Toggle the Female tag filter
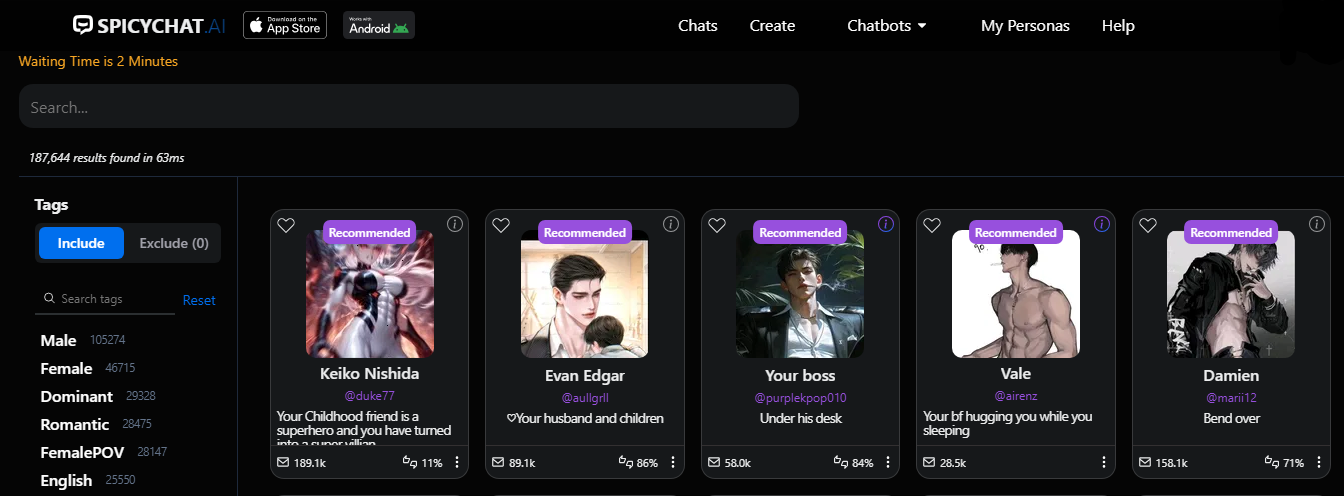This screenshot has width=1344, height=496. click(66, 368)
